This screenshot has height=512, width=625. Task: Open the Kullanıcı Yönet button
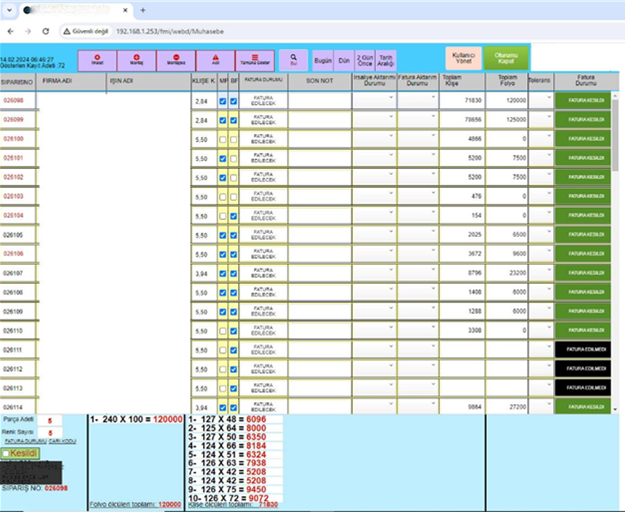coord(463,57)
